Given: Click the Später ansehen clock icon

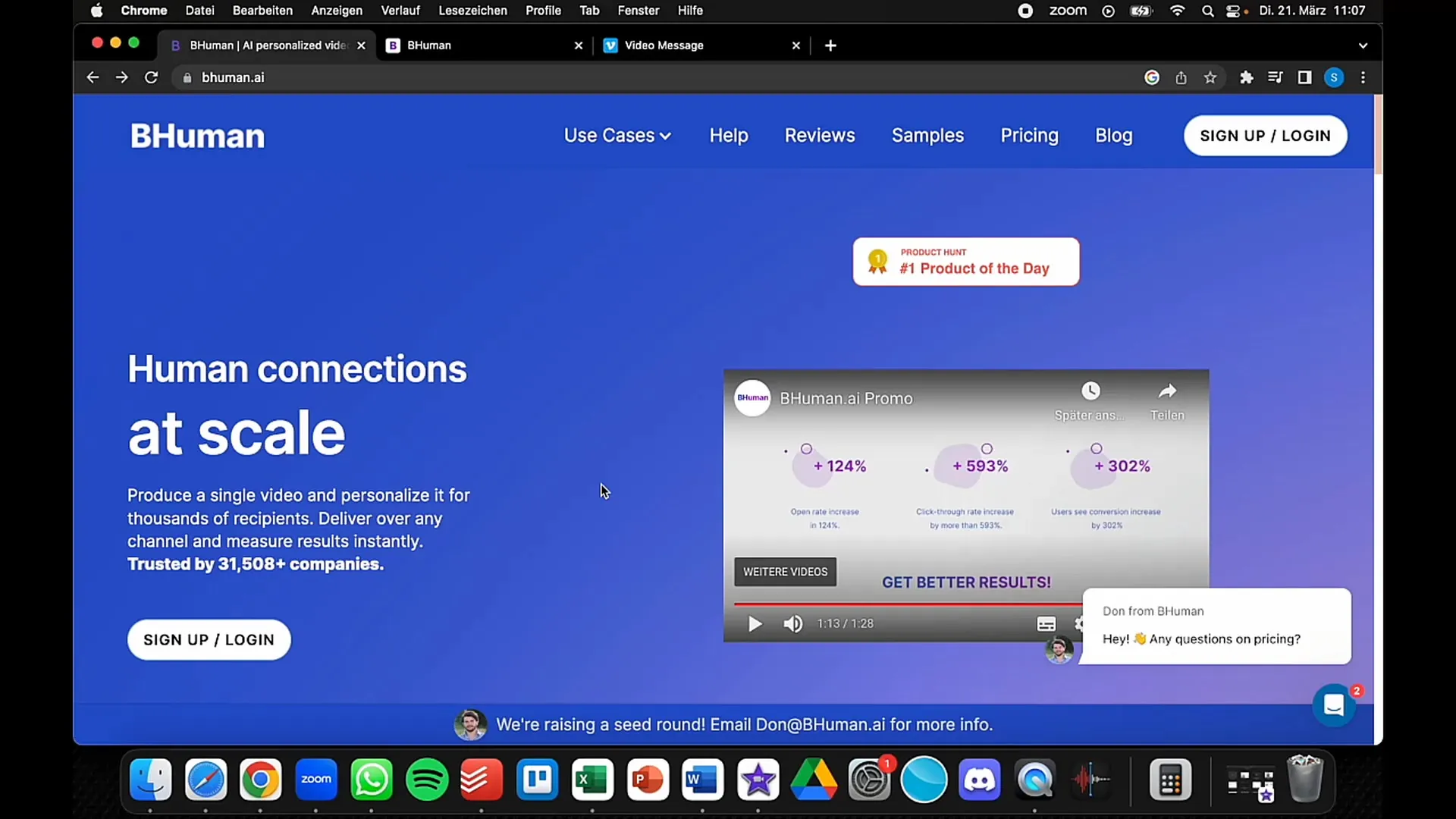Looking at the screenshot, I should click(1090, 391).
